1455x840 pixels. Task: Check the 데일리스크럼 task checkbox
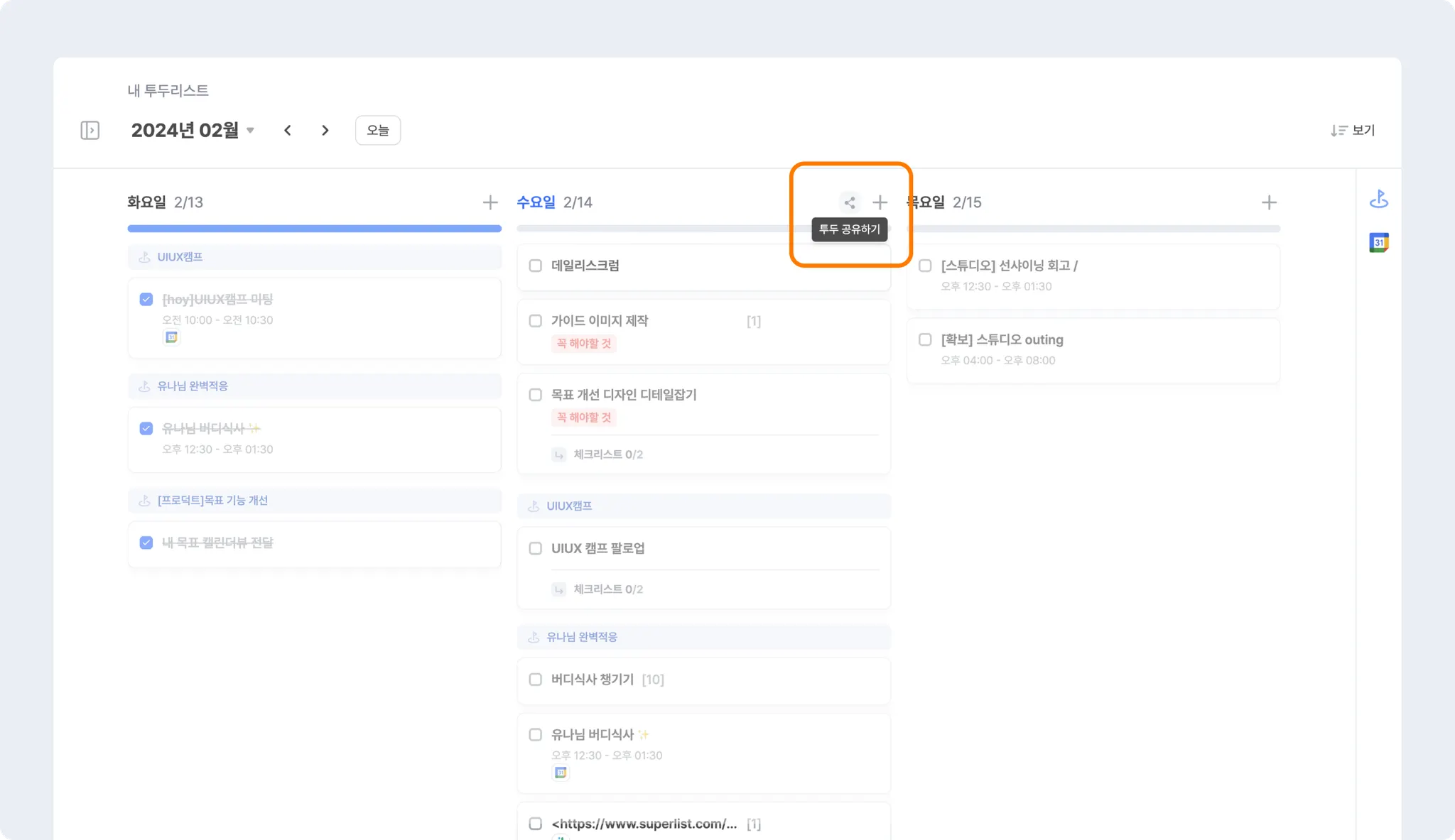[536, 266]
